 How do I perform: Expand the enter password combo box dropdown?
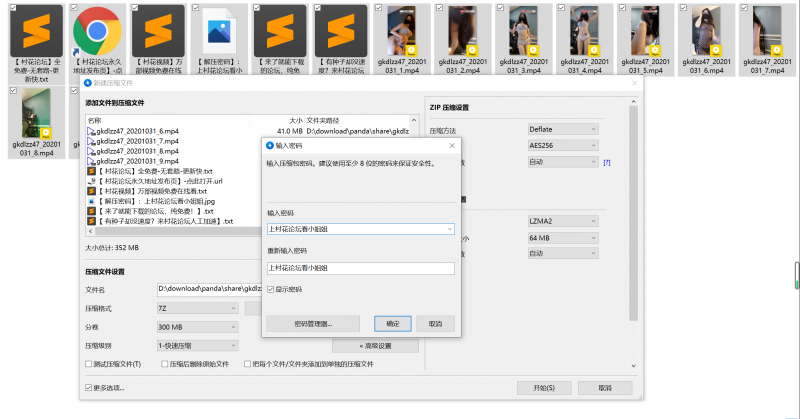(449, 229)
